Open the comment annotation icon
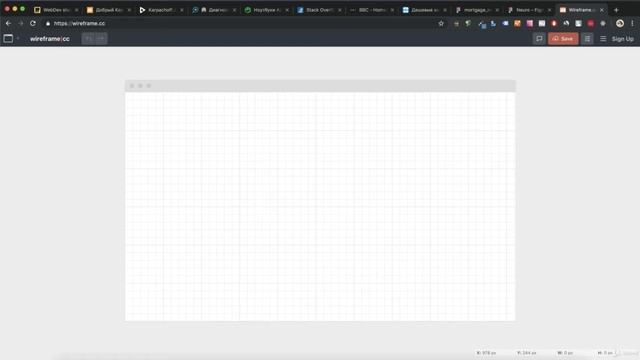640x360 pixels. (x=539, y=39)
